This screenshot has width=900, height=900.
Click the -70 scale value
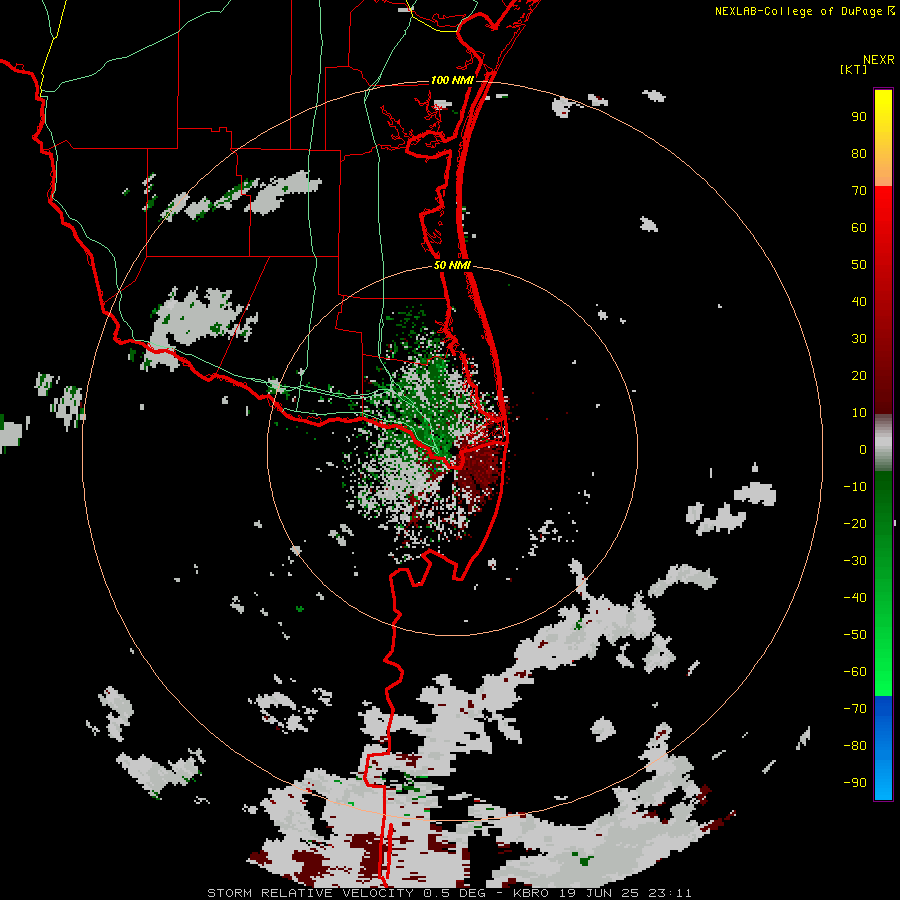[855, 709]
